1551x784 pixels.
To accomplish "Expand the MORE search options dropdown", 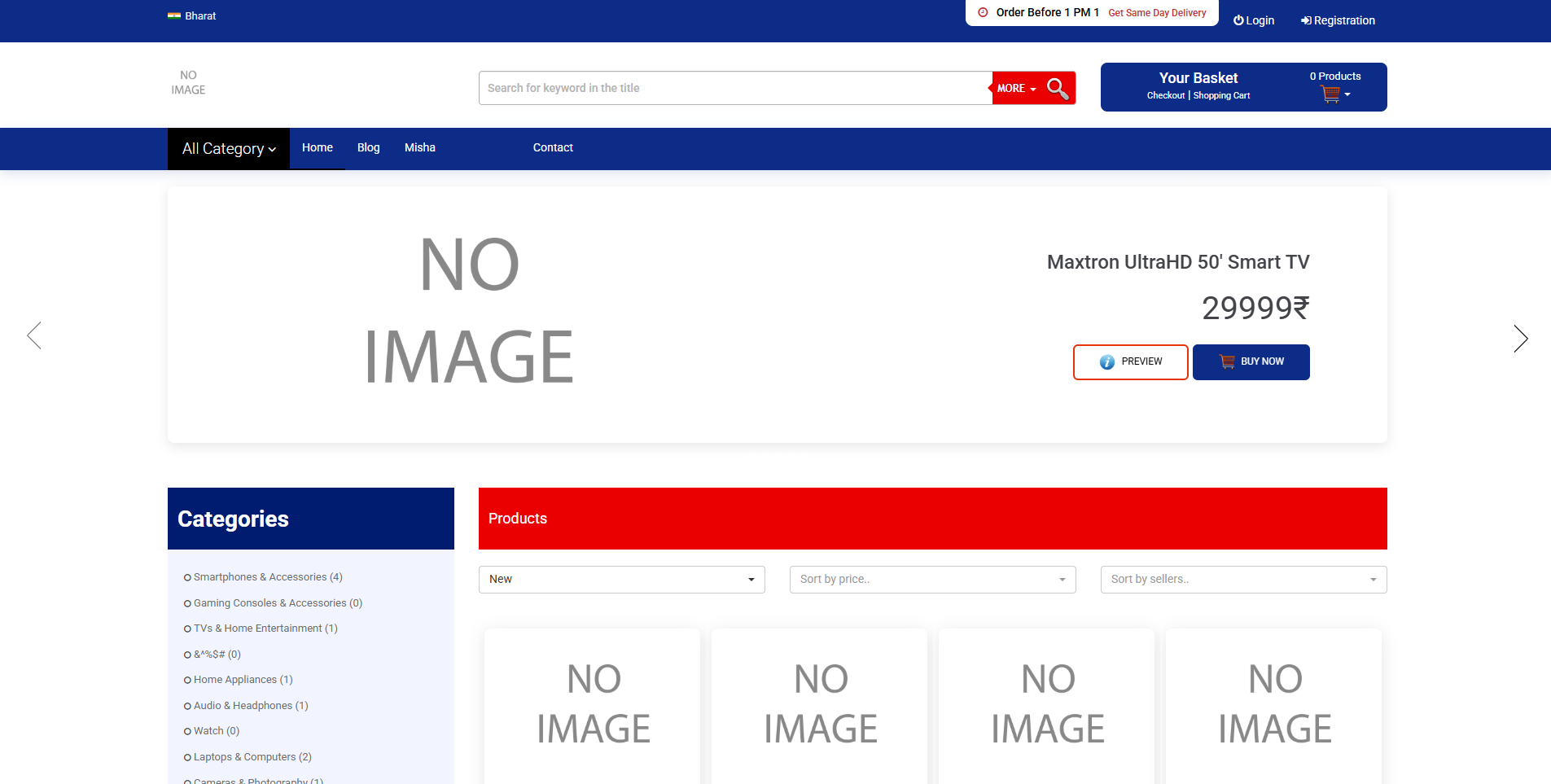I will (x=1016, y=88).
